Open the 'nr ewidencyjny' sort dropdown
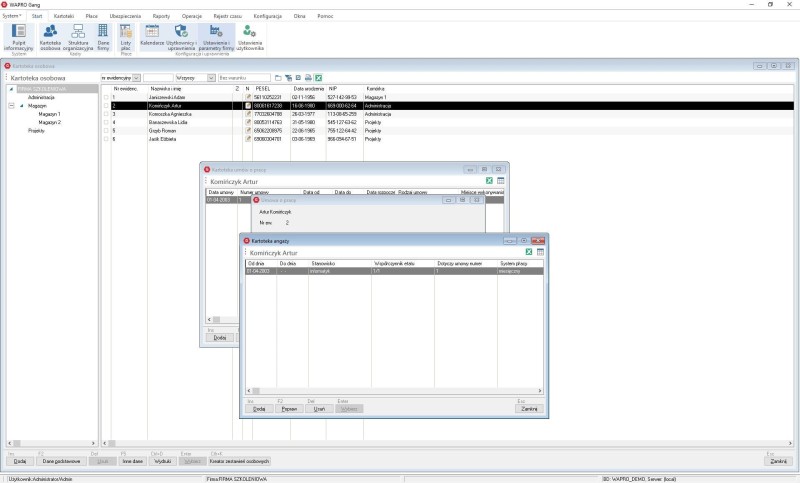 tap(136, 77)
